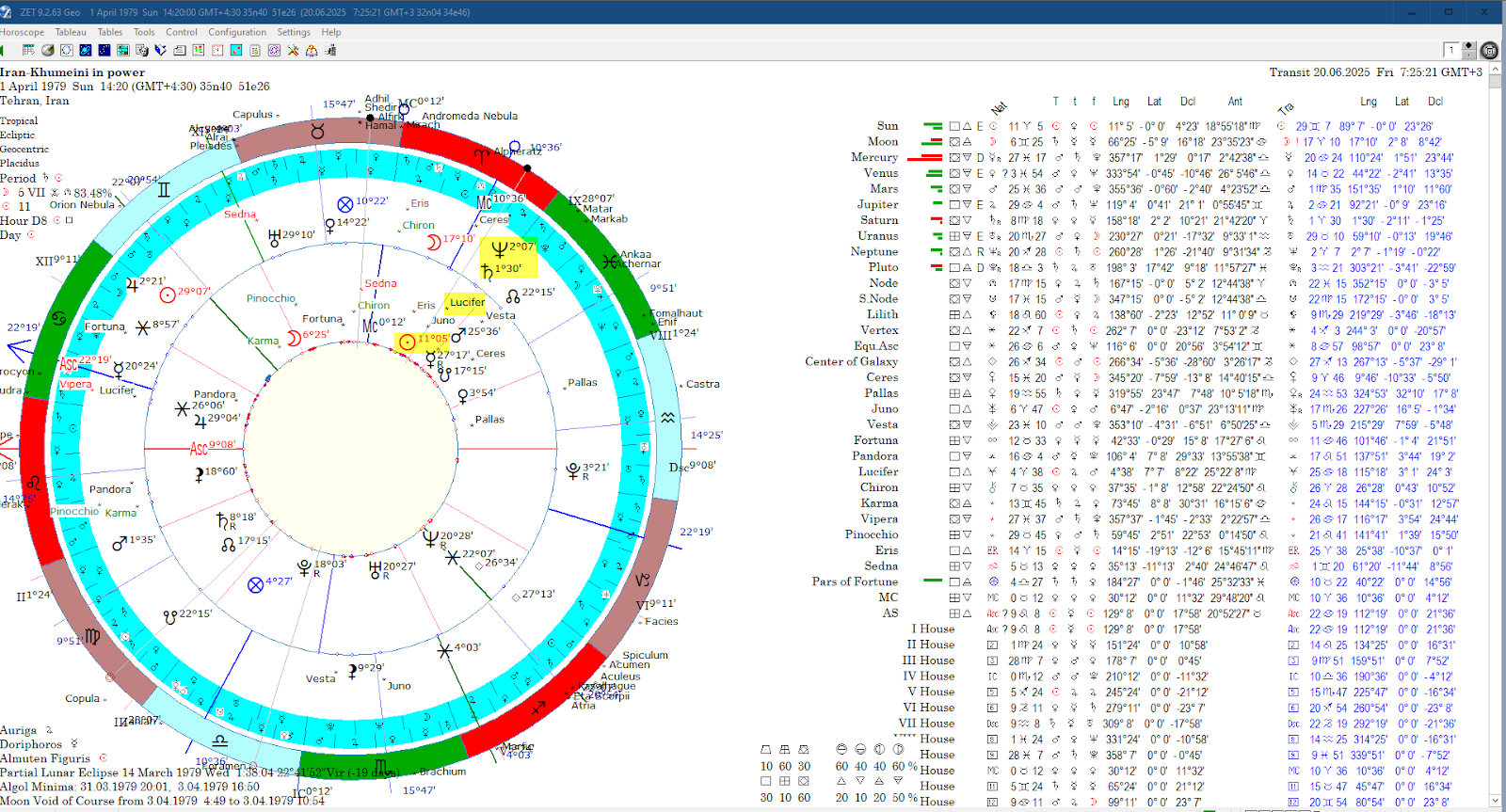Open the Settings menu
Viewport: 1506px width, 812px height.
click(x=294, y=32)
